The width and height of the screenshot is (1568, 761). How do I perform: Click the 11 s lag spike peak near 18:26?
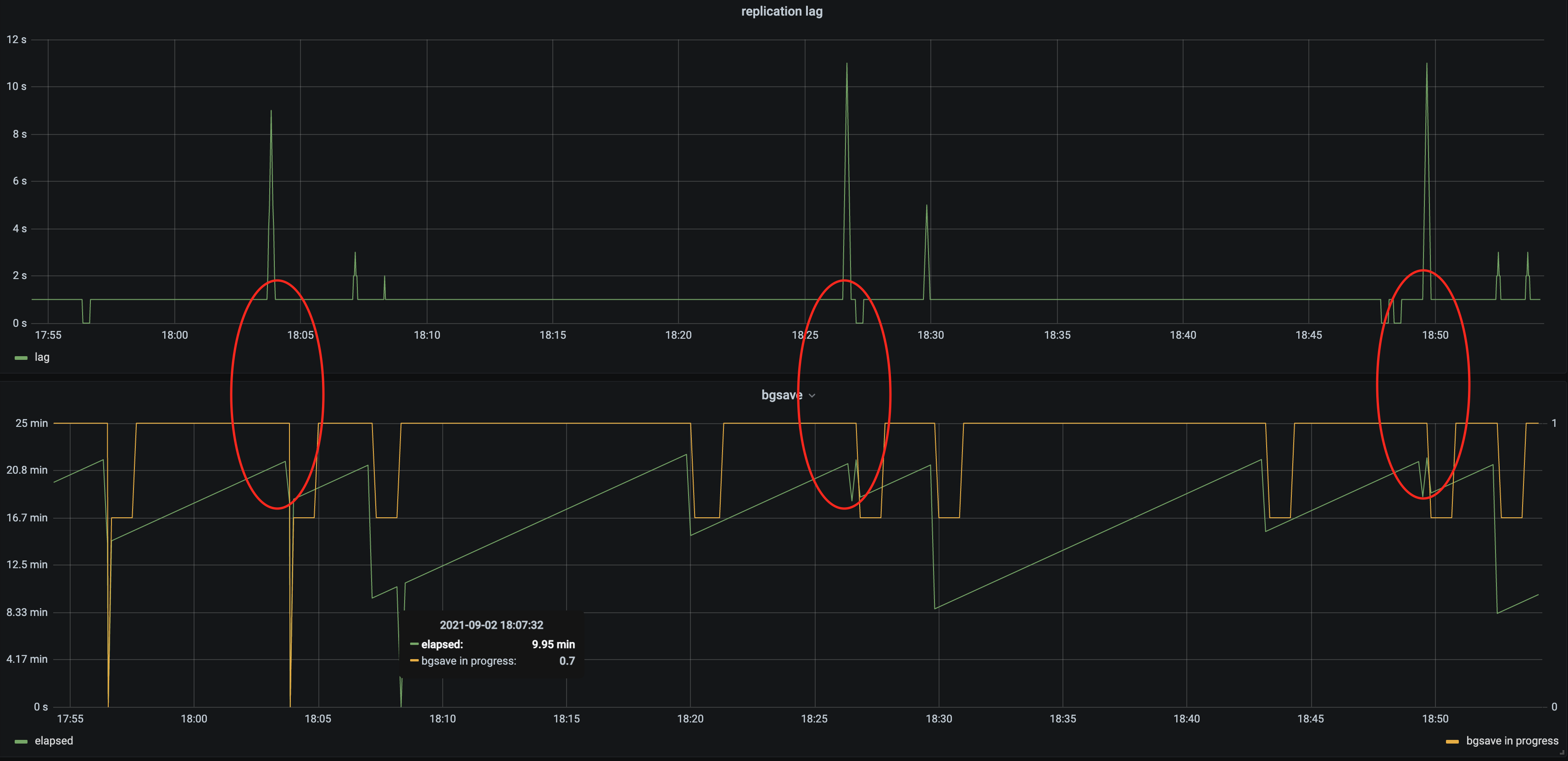coord(847,64)
